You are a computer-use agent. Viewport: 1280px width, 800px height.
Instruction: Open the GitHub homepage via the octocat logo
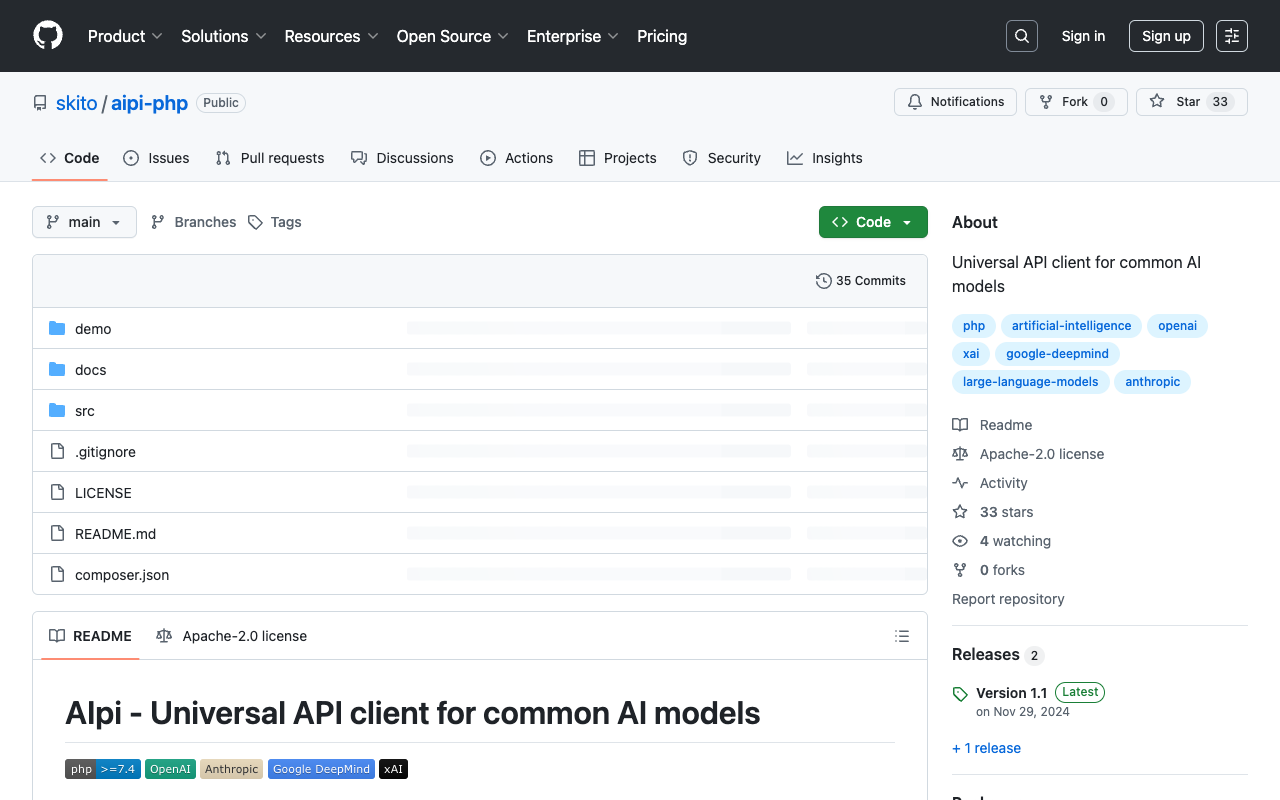[x=47, y=36]
